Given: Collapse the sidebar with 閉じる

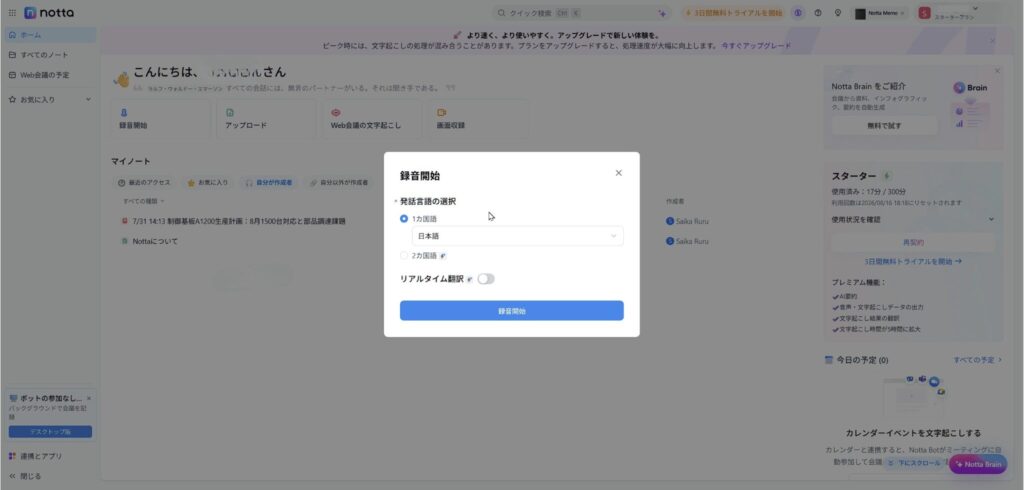Looking at the screenshot, I should 25,476.
